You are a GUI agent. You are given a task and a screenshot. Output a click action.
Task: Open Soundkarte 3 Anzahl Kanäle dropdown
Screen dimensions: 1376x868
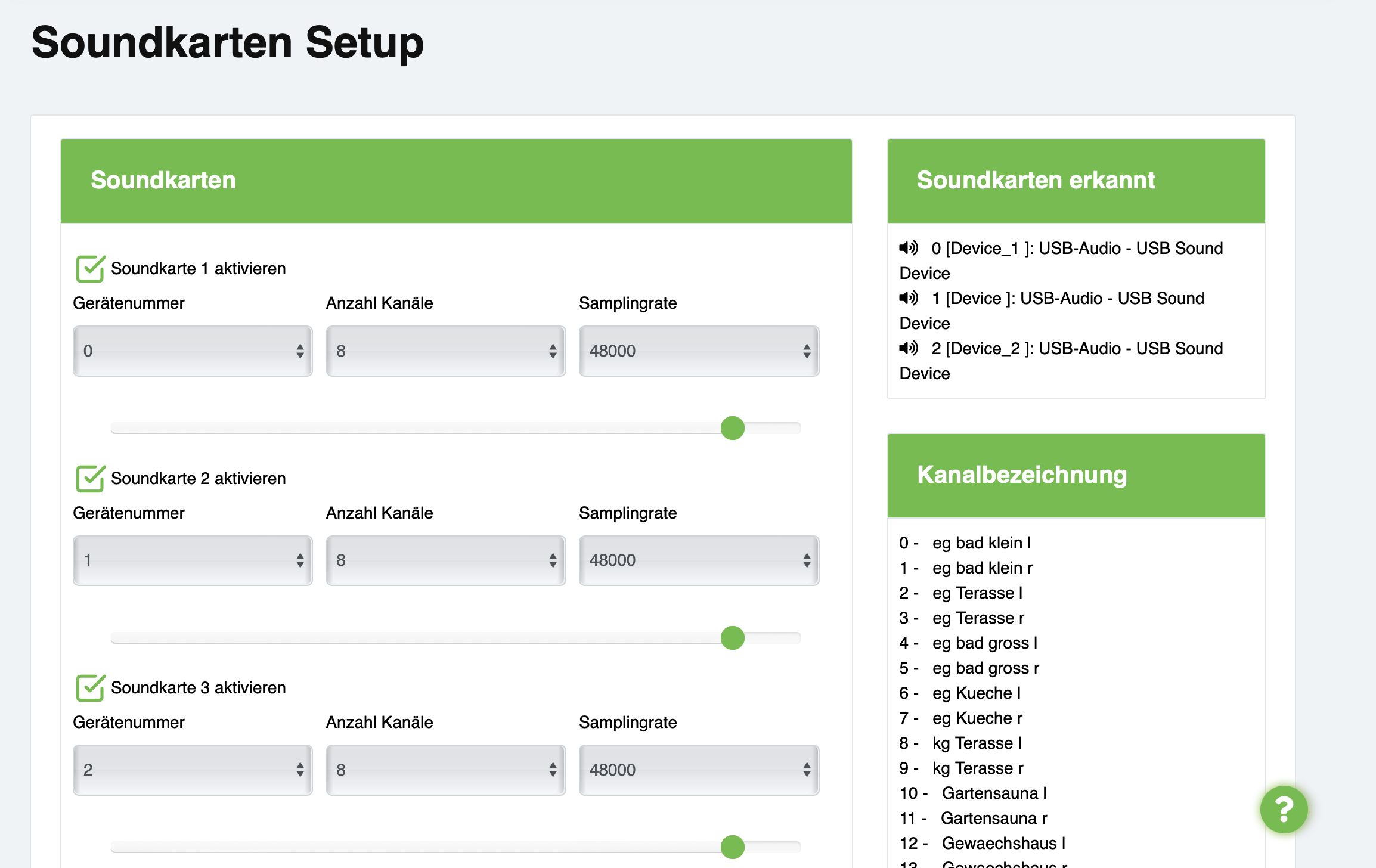click(445, 770)
